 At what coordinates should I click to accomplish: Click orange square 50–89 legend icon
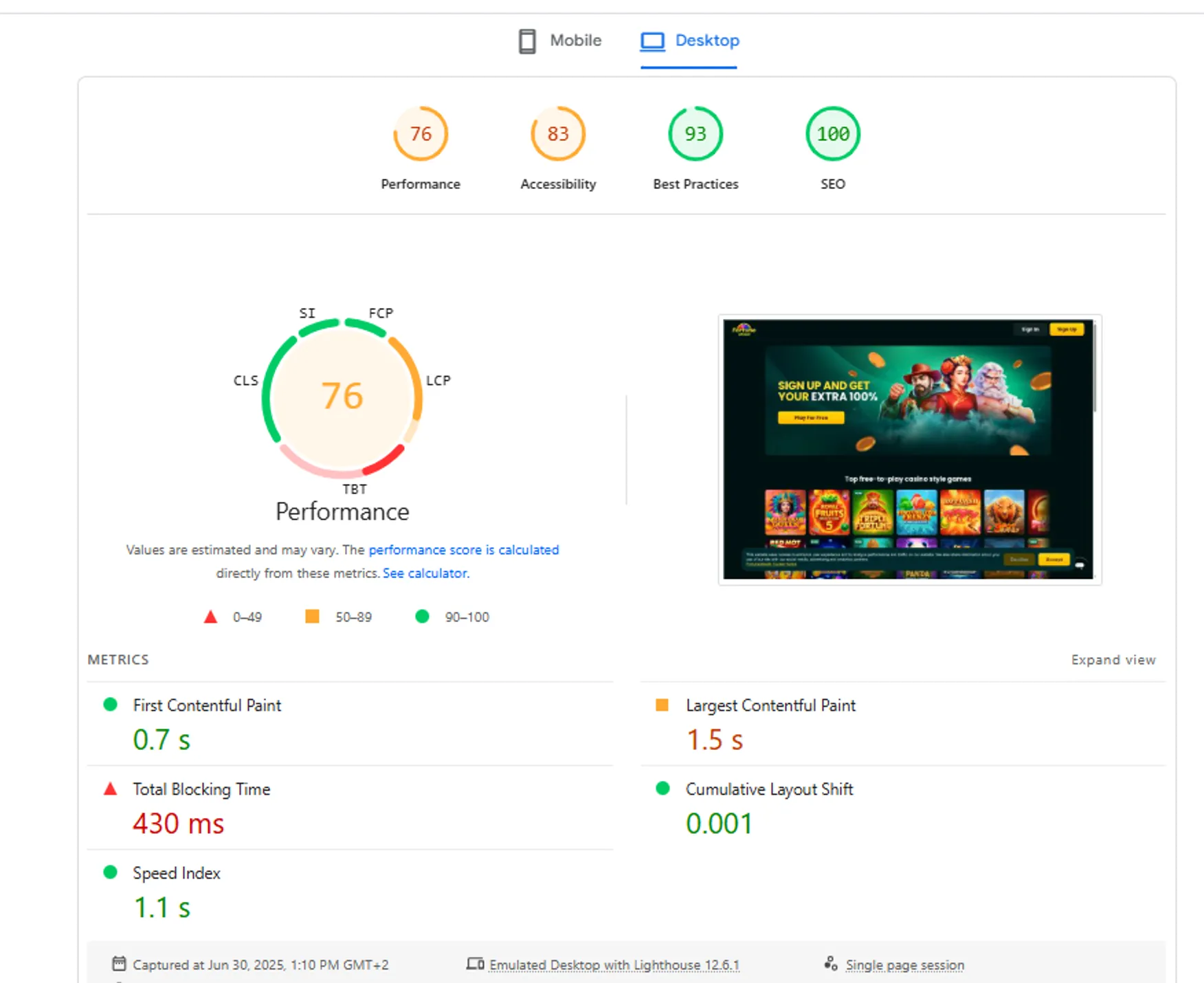tap(312, 616)
